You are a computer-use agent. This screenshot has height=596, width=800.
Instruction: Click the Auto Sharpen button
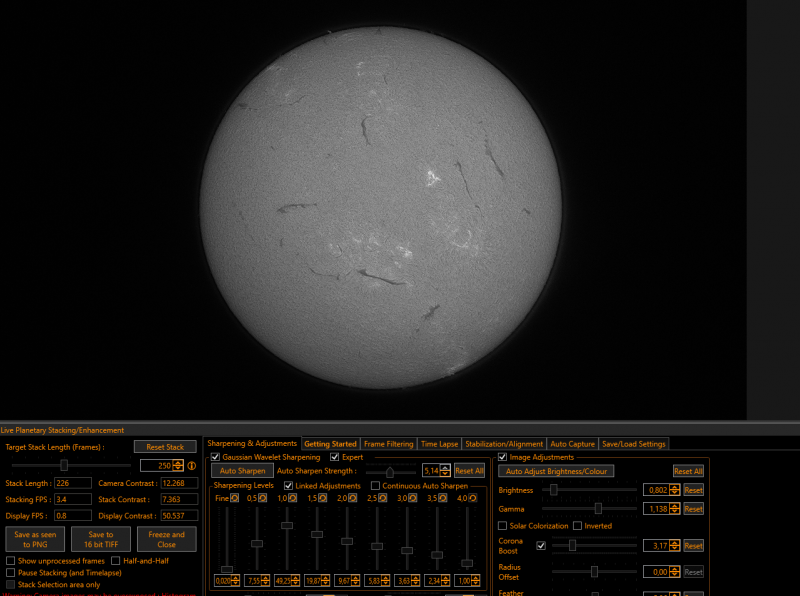click(x=243, y=471)
